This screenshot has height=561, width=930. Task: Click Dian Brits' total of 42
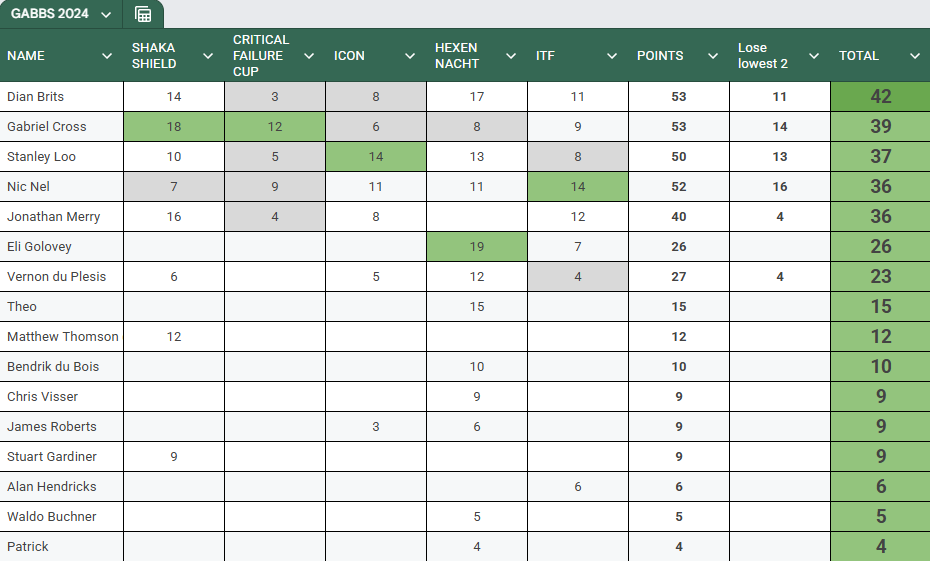pos(880,97)
